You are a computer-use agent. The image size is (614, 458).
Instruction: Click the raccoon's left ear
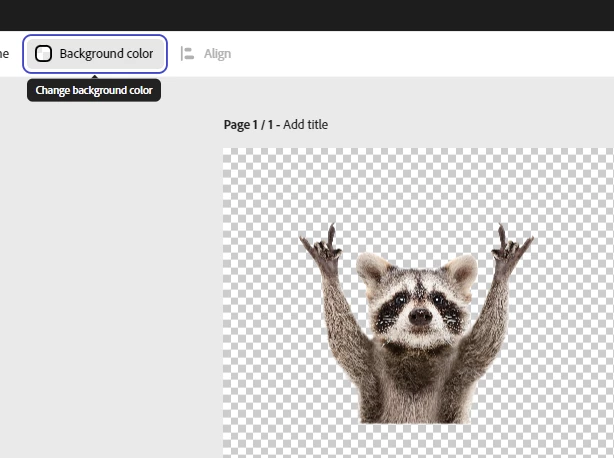point(372,268)
